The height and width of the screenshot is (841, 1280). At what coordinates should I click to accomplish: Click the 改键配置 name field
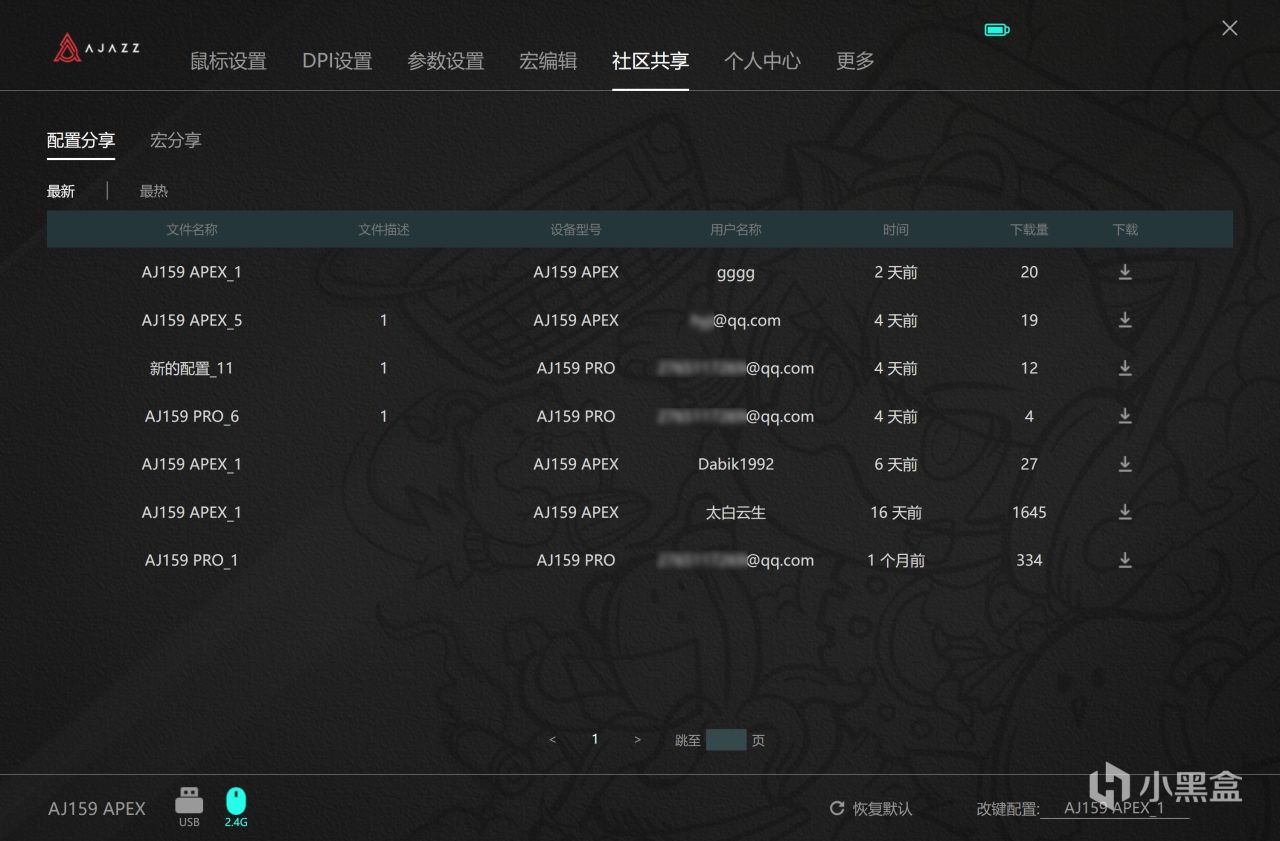tap(1115, 807)
